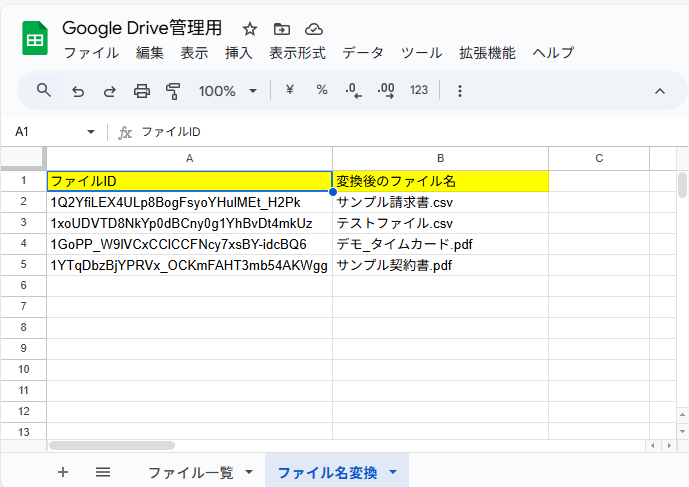Activate the paint format tool
This screenshot has width=689, height=487.
click(x=173, y=91)
